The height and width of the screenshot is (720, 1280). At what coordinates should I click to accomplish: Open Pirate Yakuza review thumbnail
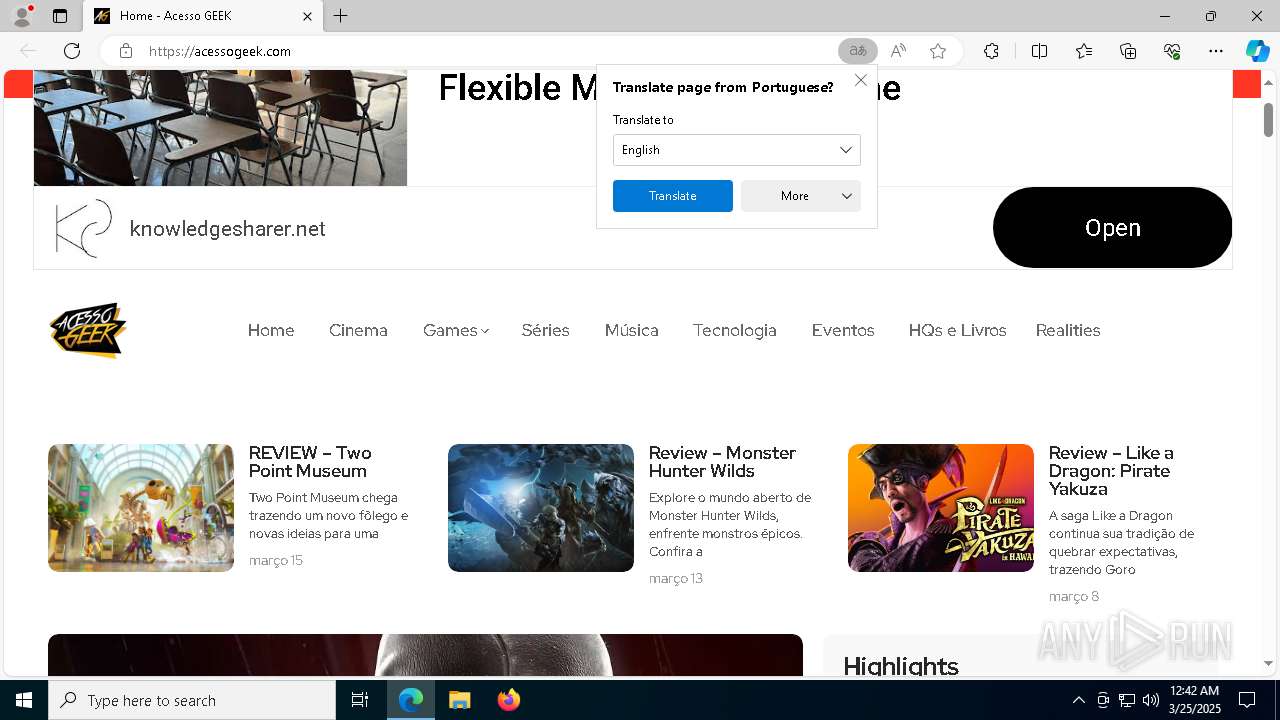(x=941, y=508)
